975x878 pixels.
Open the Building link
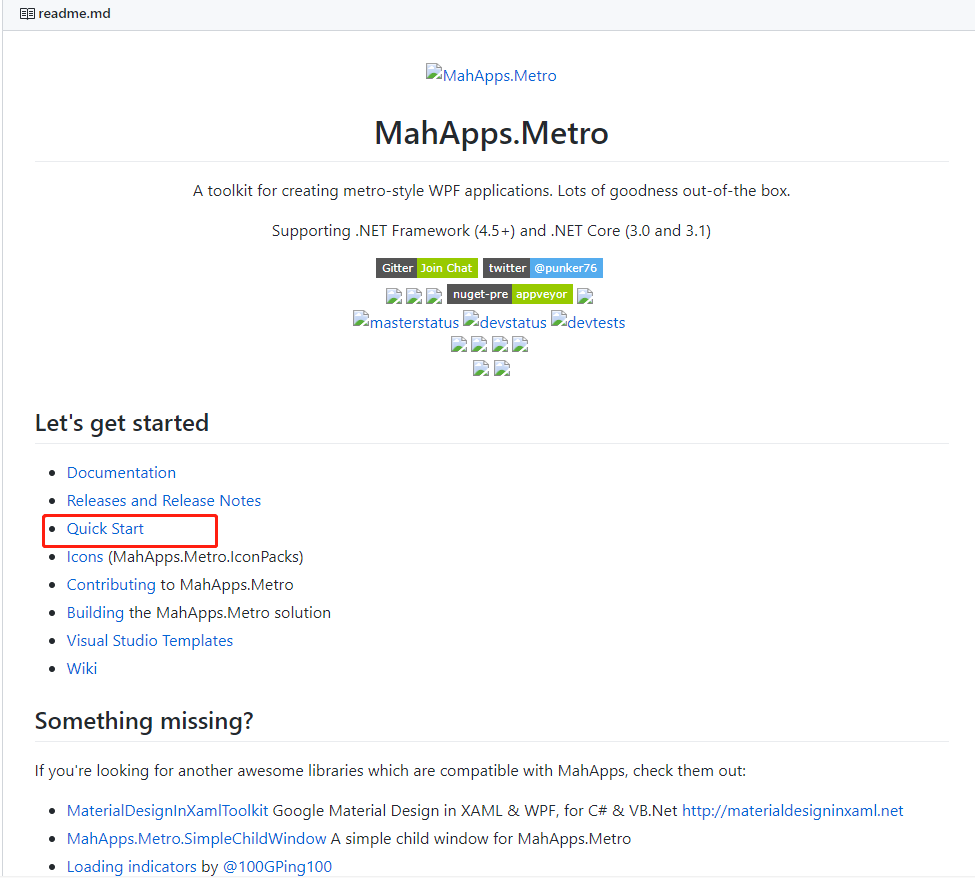coord(96,612)
